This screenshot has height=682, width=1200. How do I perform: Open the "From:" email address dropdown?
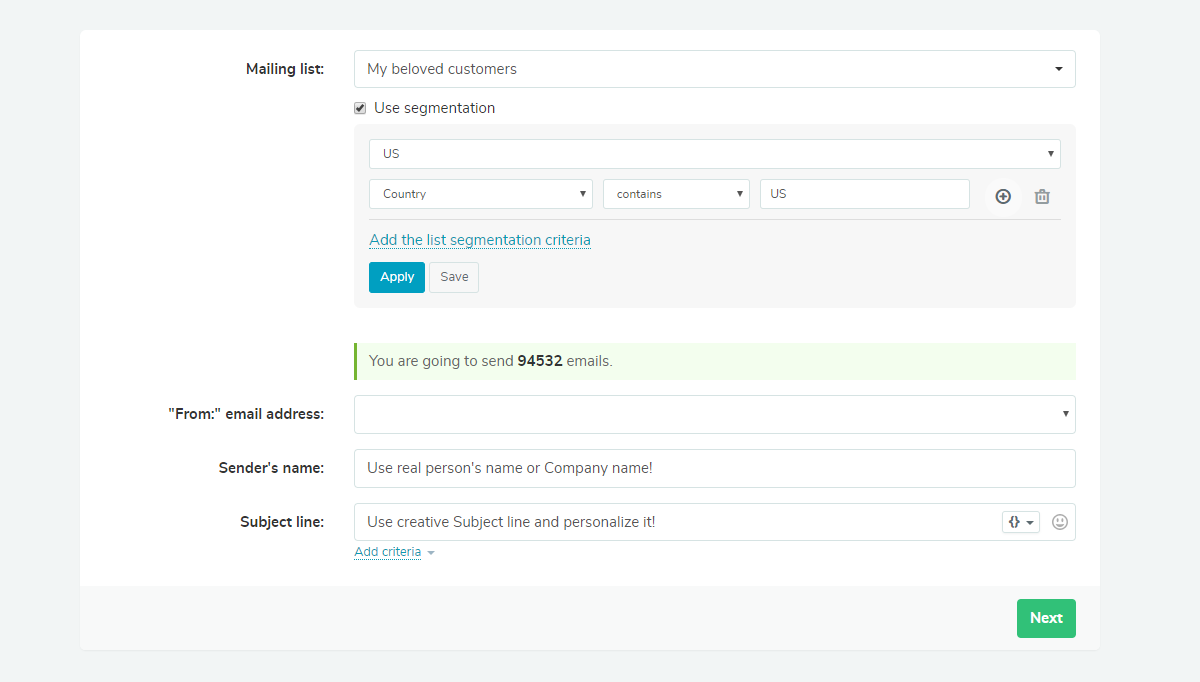[714, 414]
